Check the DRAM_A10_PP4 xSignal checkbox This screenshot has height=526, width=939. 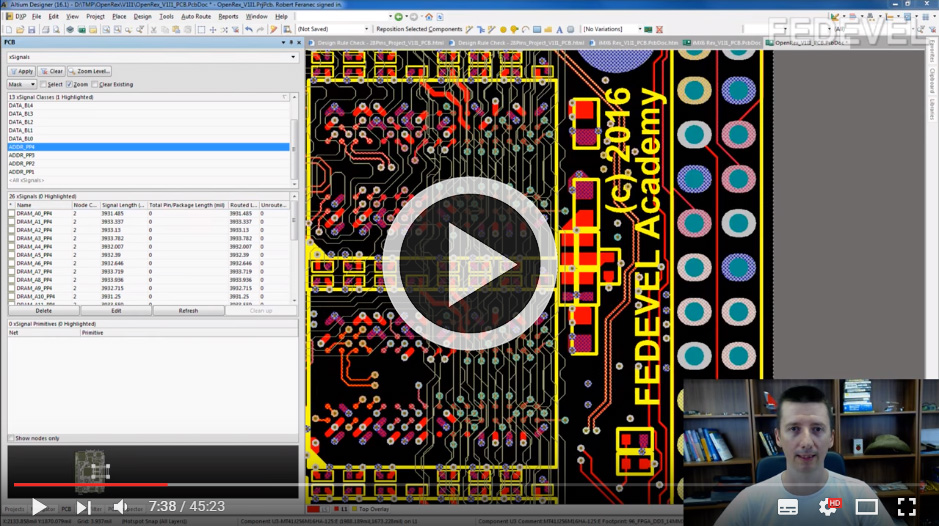11,297
